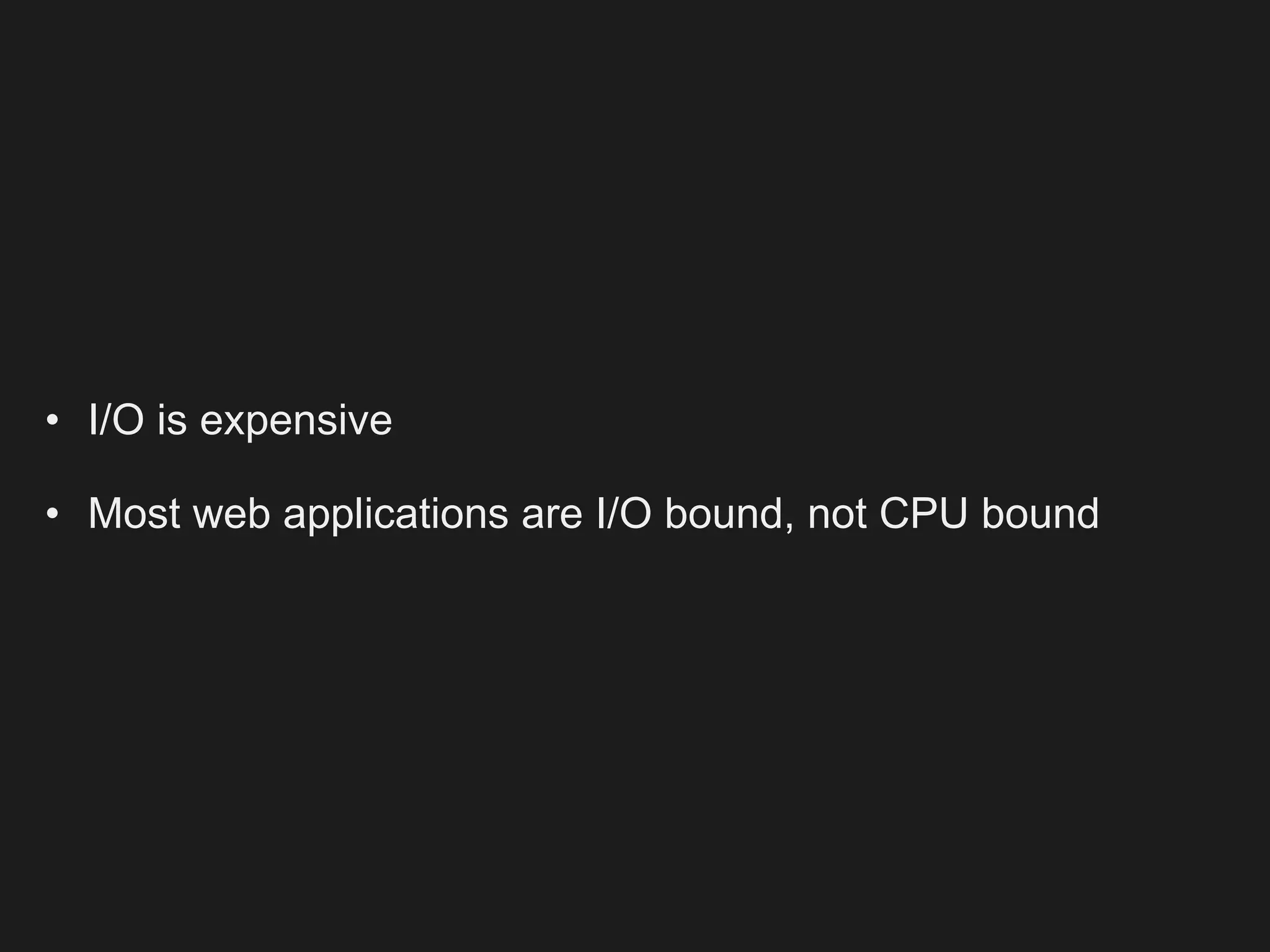Image resolution: width=1270 pixels, height=952 pixels.
Task: Click the word "applications" on the slide
Action: tap(396, 515)
